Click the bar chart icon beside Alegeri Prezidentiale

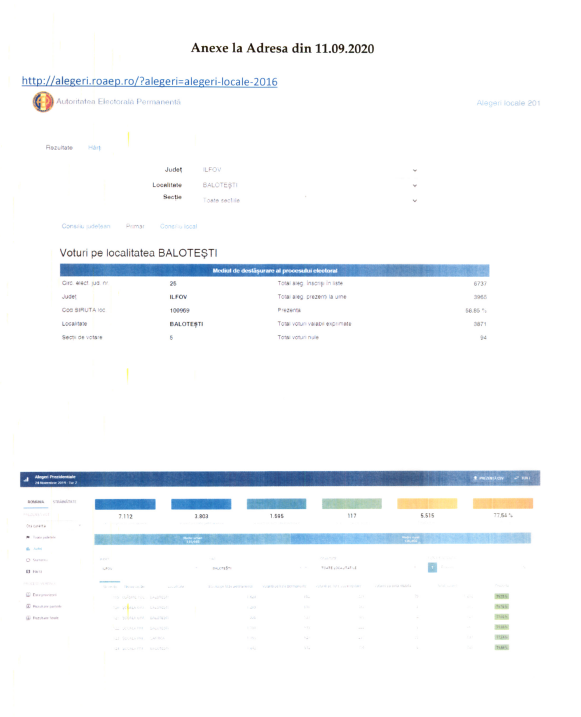click(27, 479)
